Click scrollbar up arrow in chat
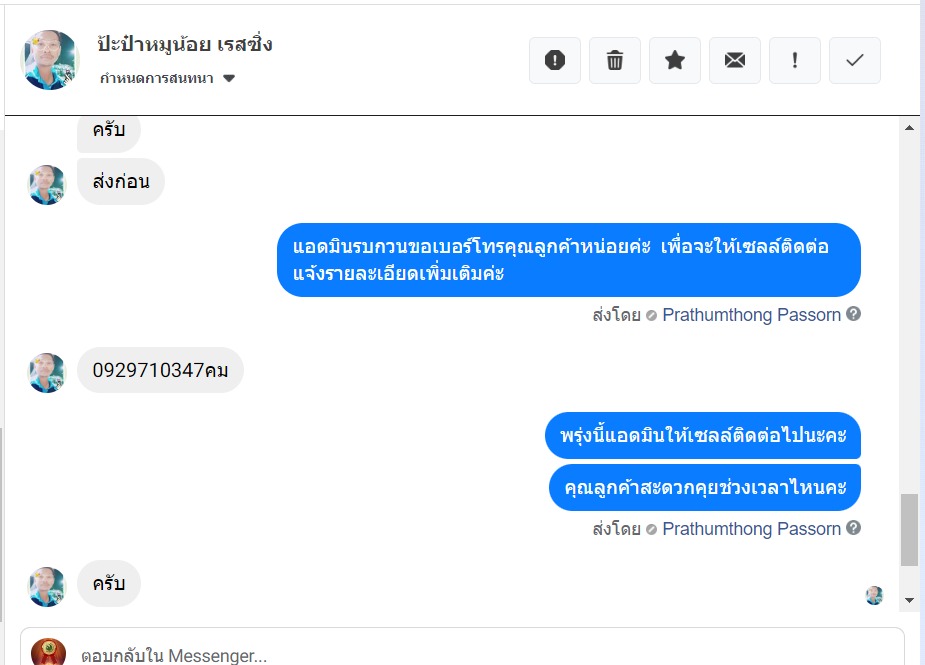This screenshot has height=665, width=925. click(x=909, y=127)
